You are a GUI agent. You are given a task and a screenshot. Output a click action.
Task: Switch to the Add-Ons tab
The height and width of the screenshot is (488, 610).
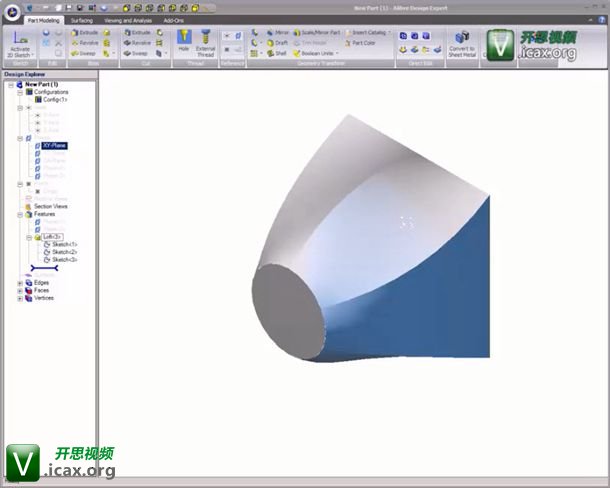(x=174, y=20)
